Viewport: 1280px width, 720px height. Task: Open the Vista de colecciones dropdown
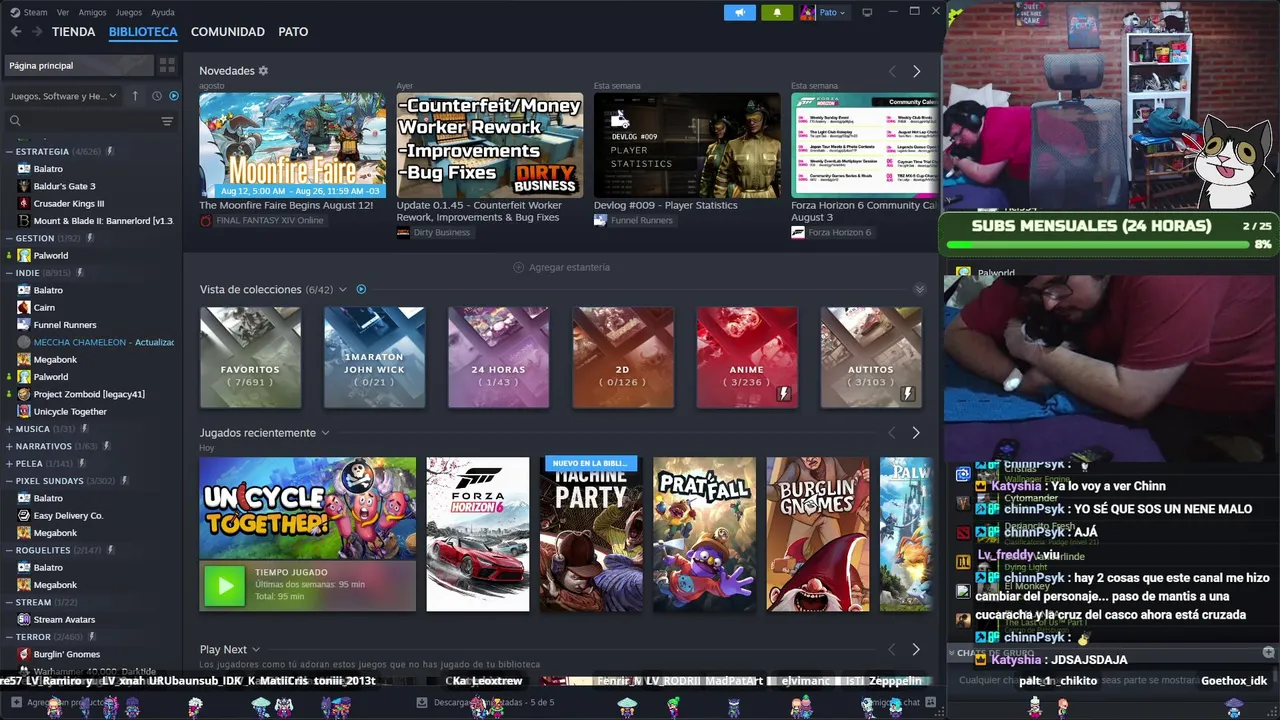342,289
